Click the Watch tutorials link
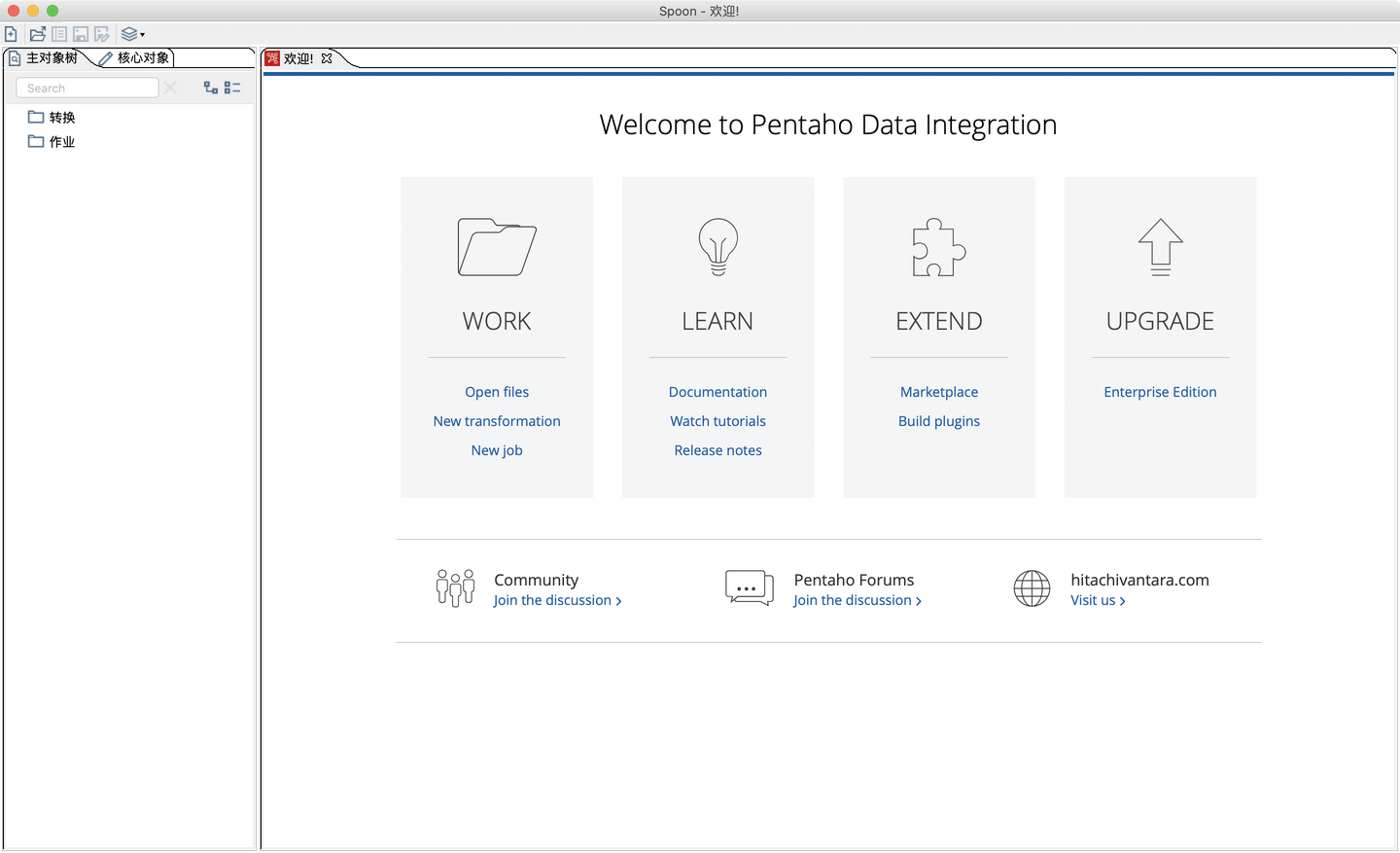Viewport: 1400px width, 853px height. pyautogui.click(x=717, y=421)
